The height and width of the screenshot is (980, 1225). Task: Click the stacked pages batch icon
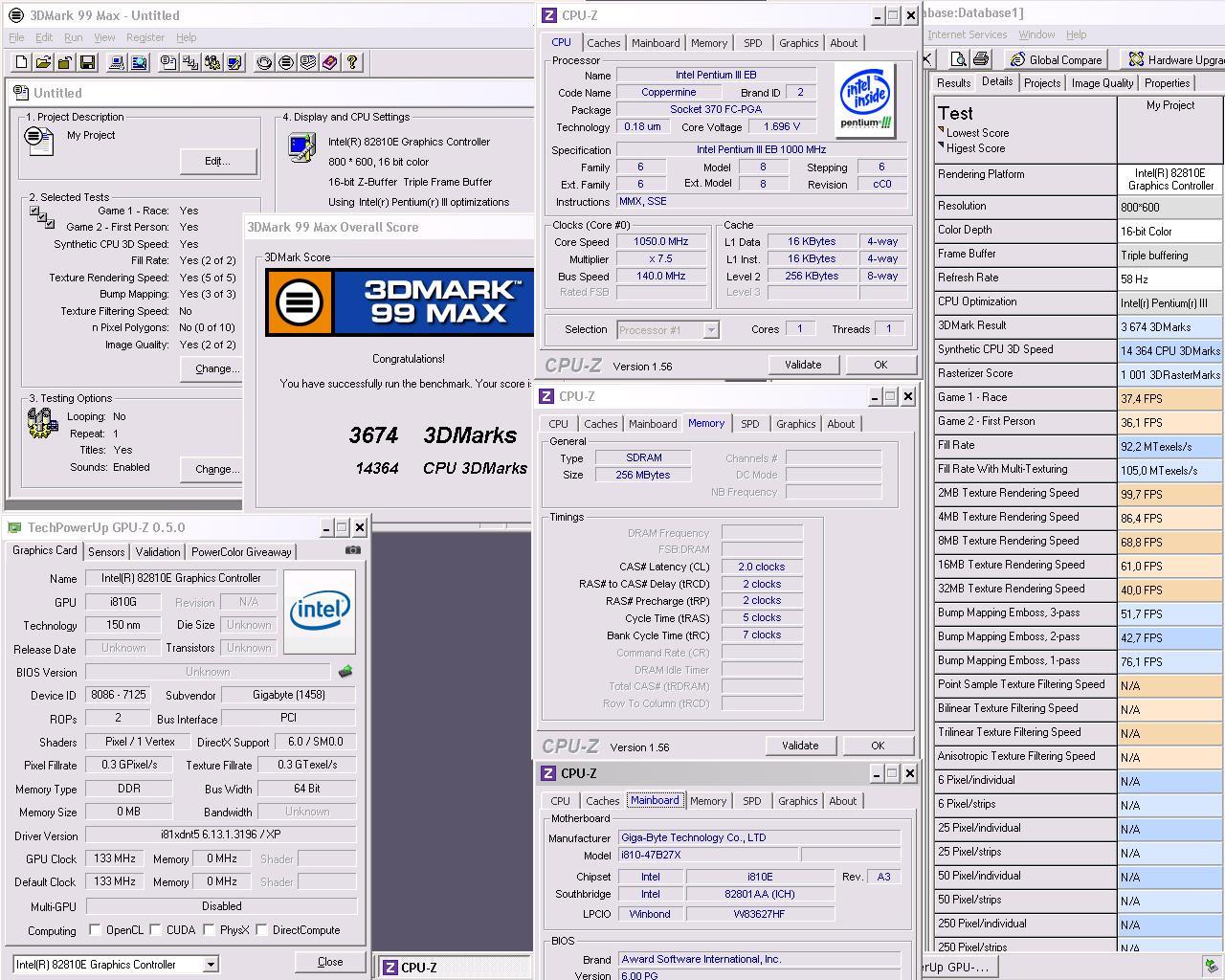[x=308, y=62]
